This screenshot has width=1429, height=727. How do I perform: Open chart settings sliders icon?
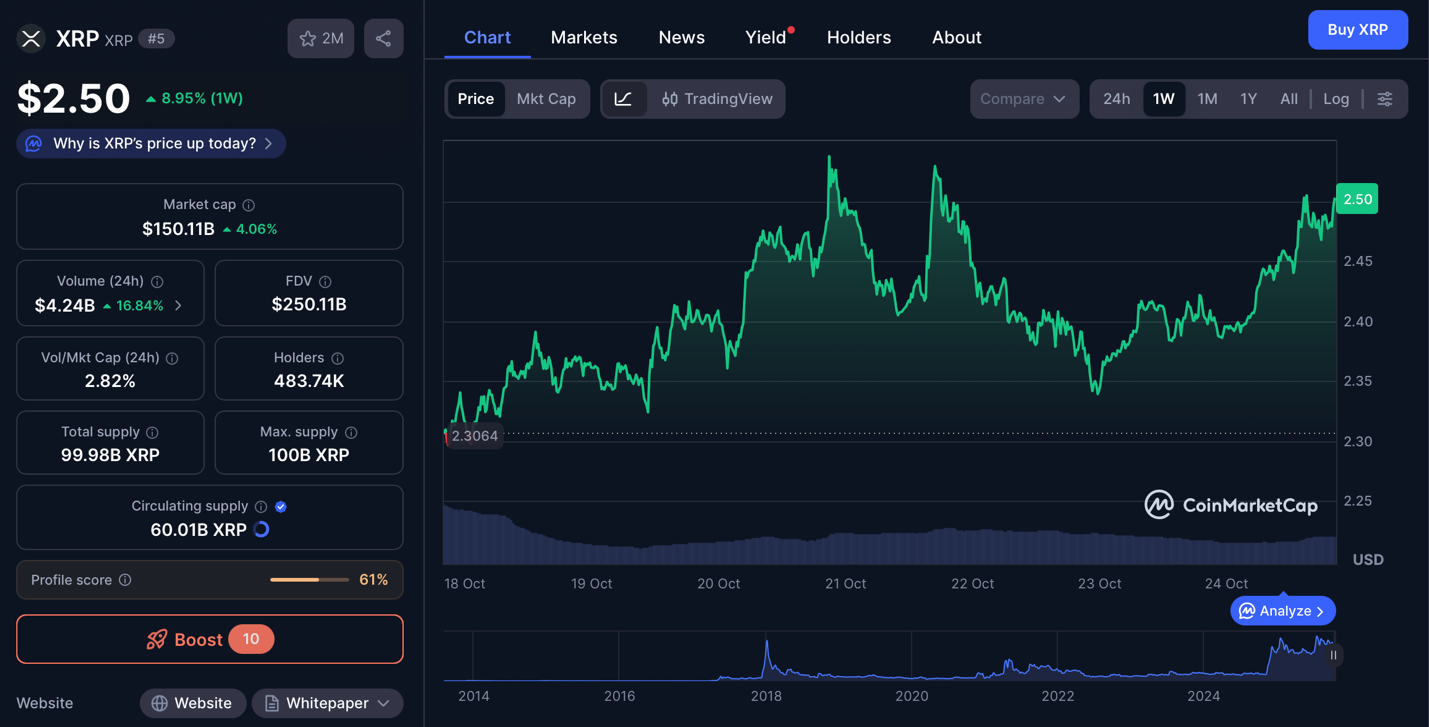coord(1384,99)
